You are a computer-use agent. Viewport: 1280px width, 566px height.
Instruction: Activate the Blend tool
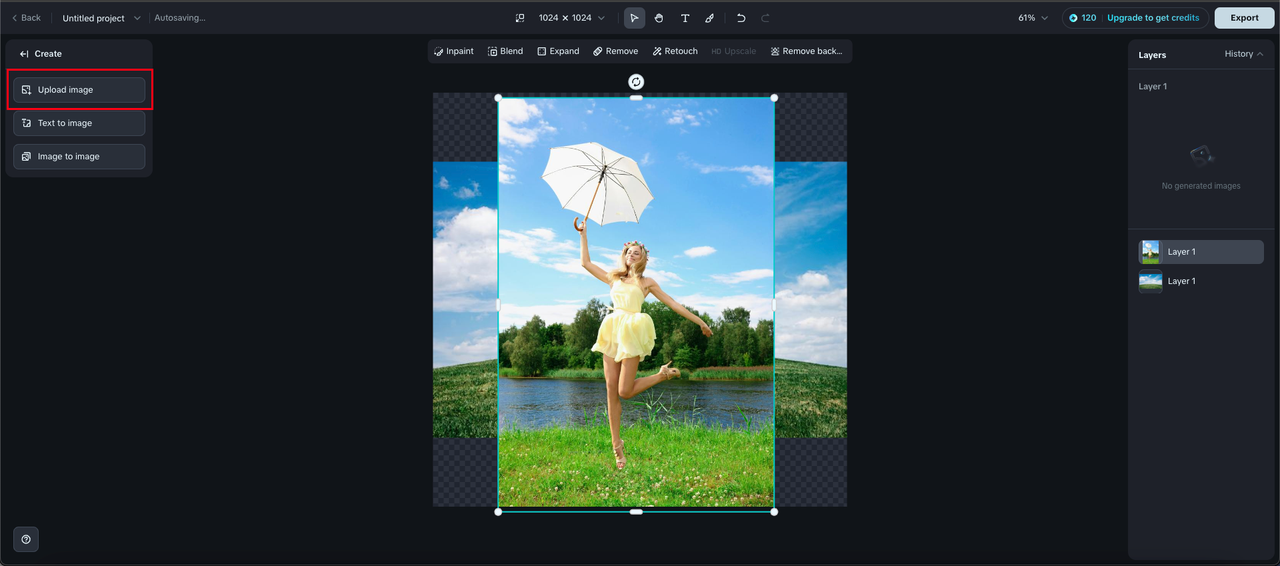click(x=505, y=51)
